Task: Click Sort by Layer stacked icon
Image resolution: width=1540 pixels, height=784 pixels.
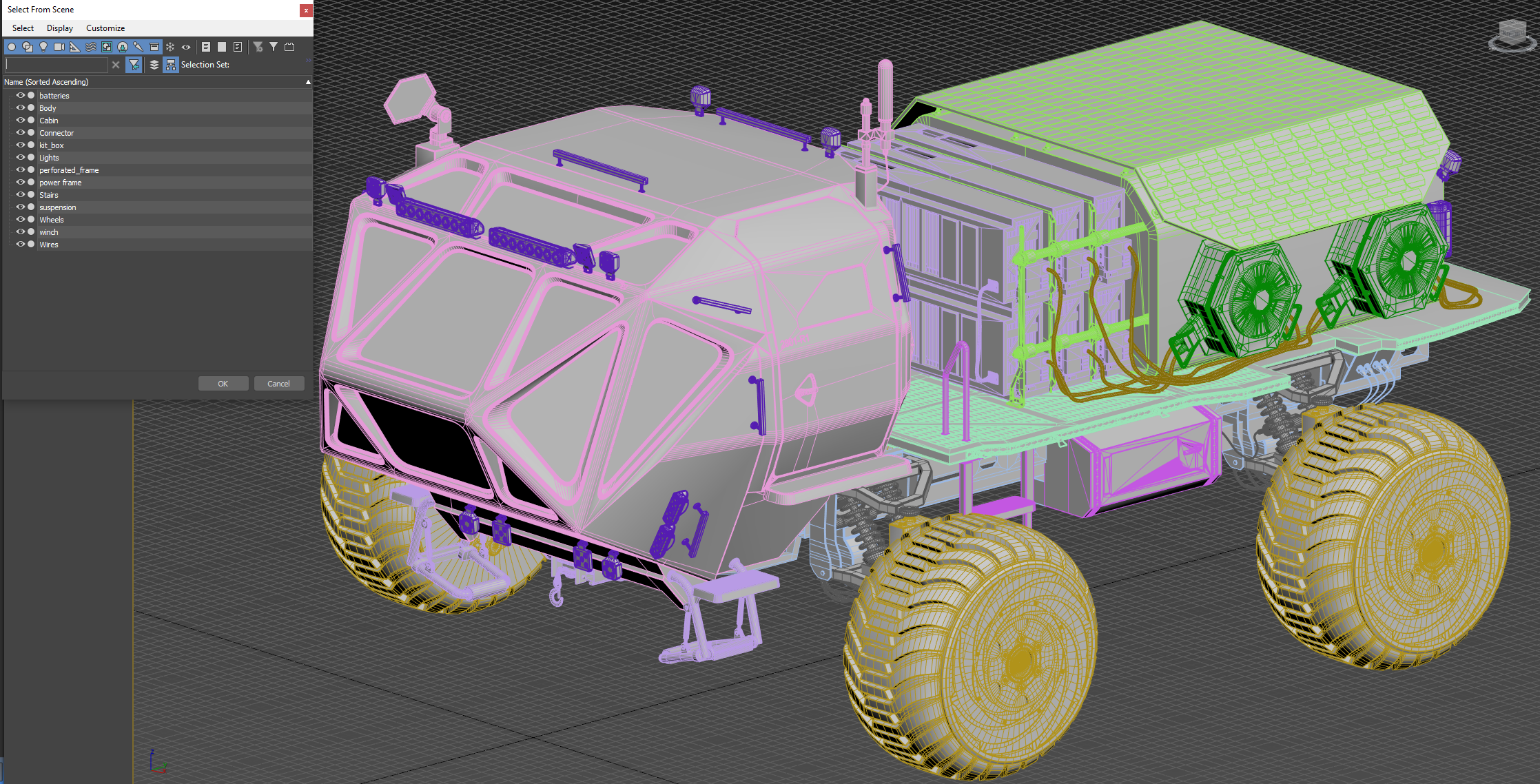Action: (154, 65)
